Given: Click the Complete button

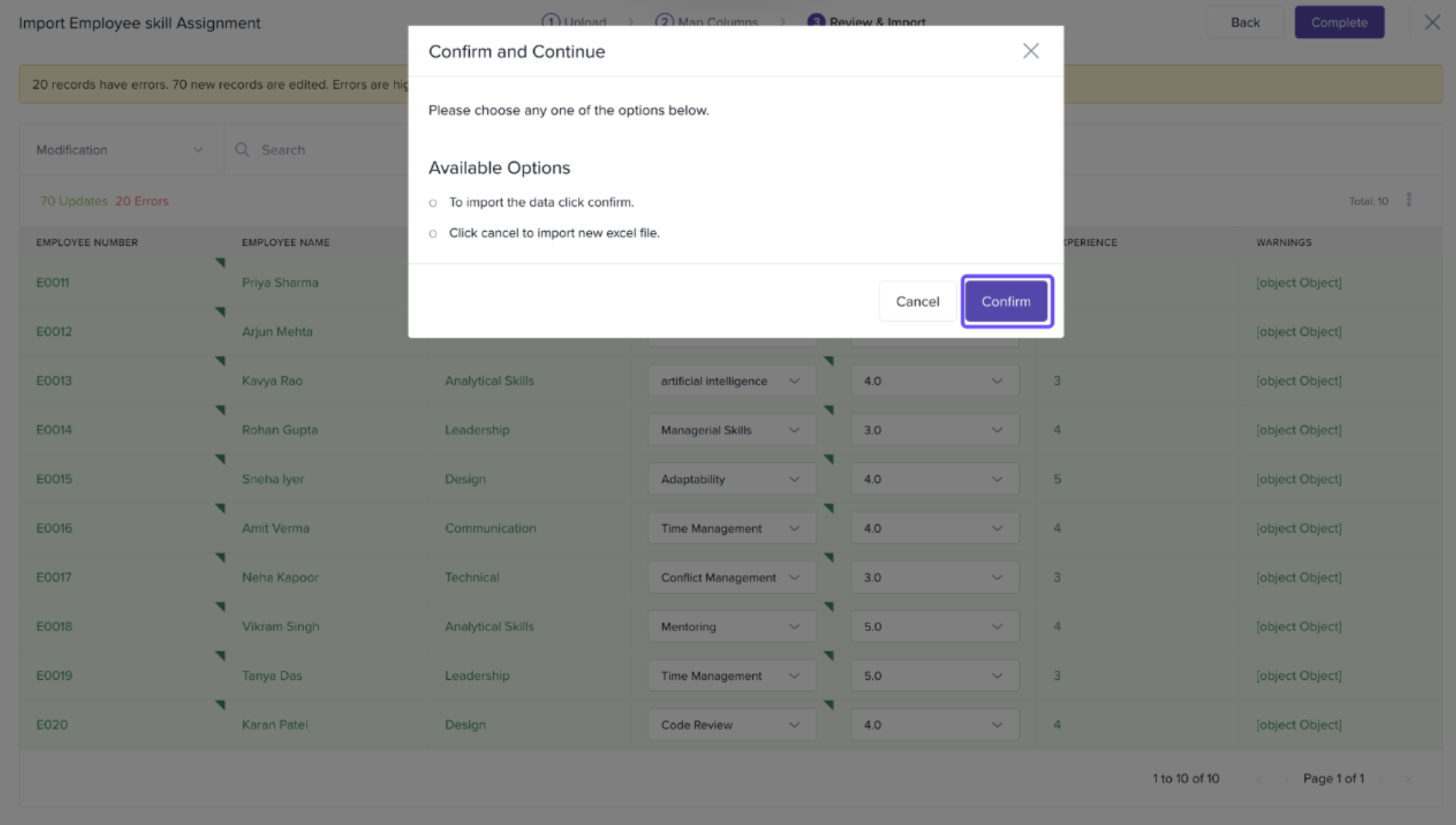Looking at the screenshot, I should 1339,22.
